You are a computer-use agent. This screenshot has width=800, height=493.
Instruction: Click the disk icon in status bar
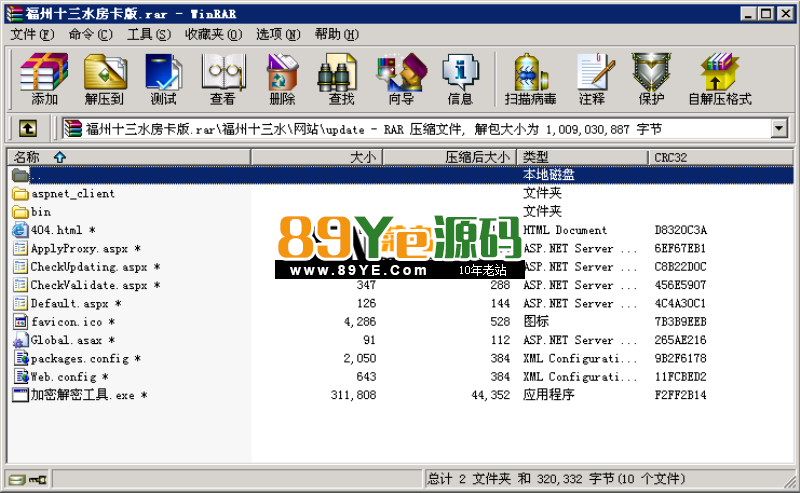[16, 479]
